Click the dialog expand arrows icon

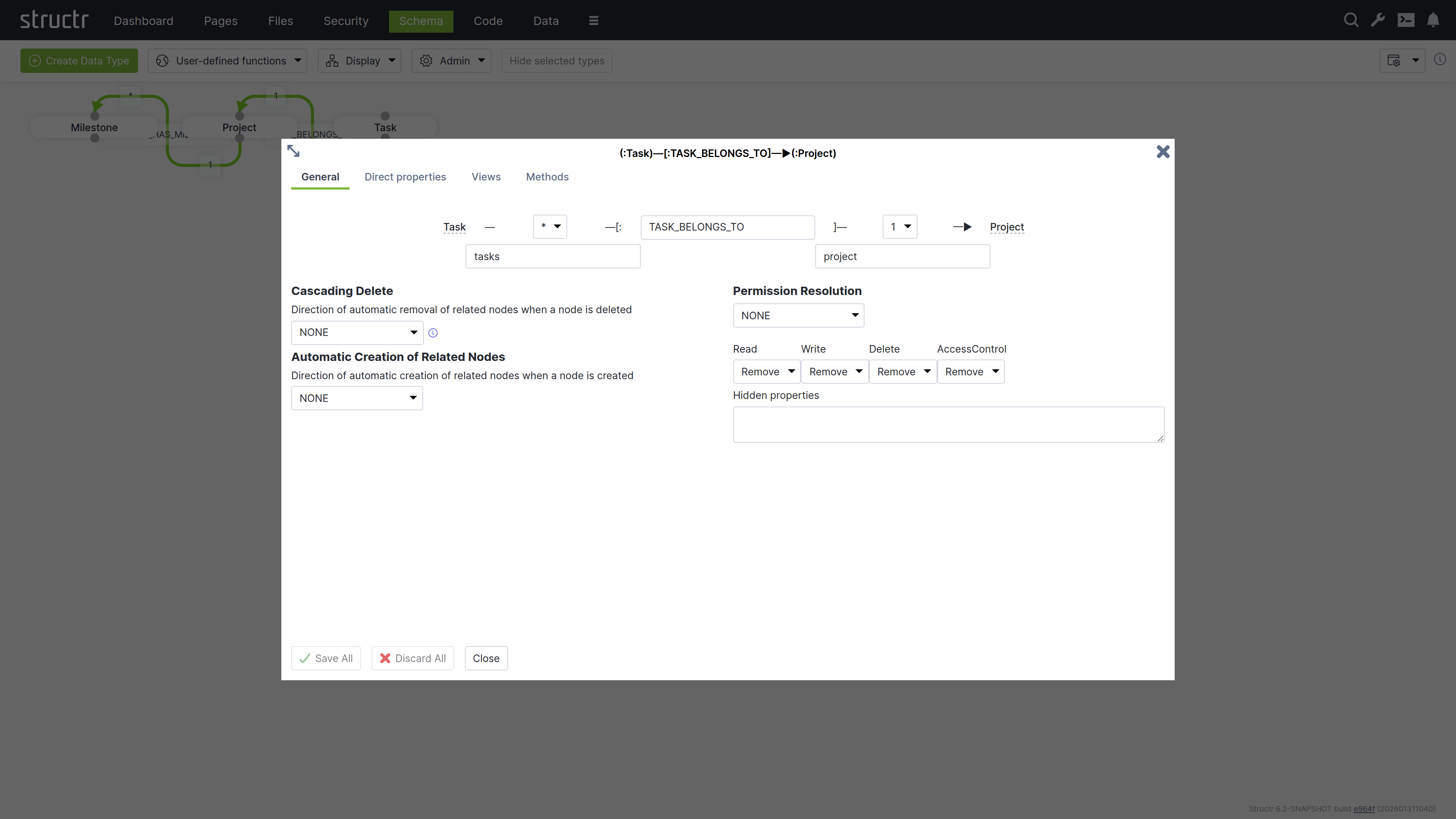click(293, 151)
